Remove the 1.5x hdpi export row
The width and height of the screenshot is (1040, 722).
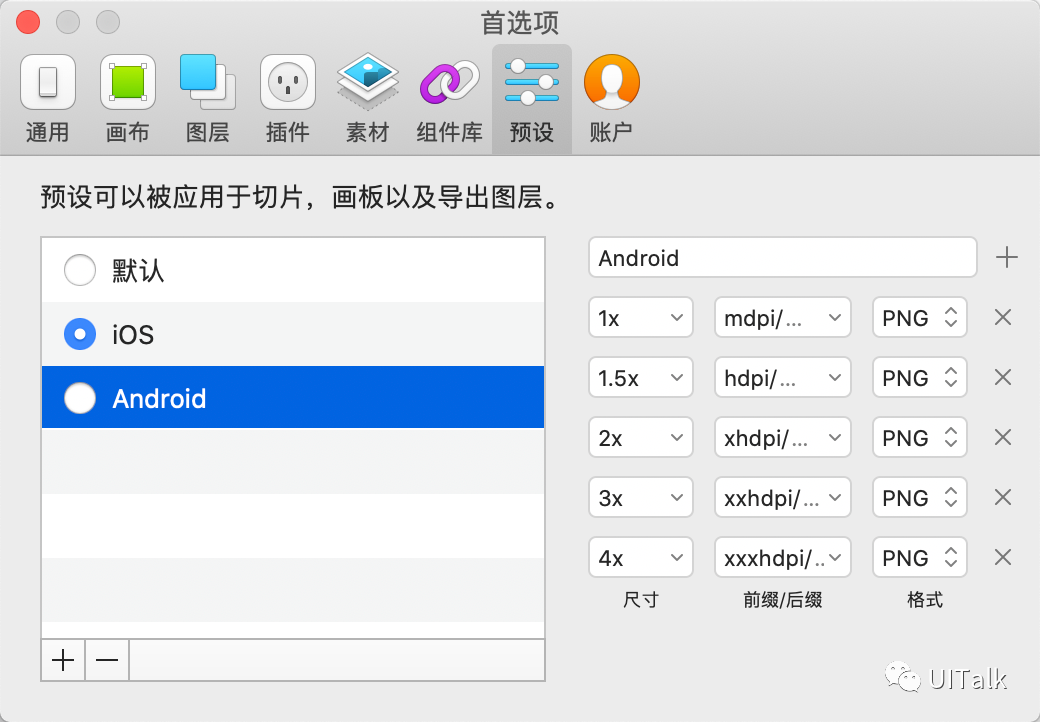[x=1003, y=377]
